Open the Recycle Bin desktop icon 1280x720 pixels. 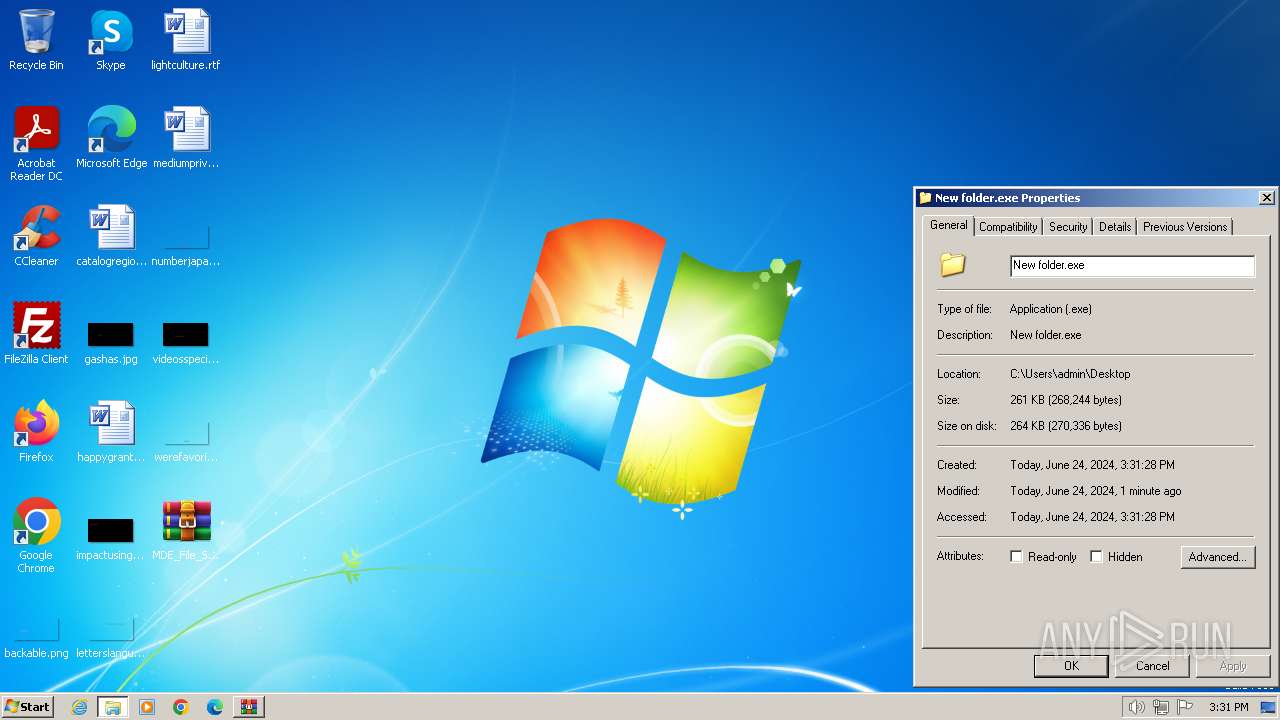click(x=36, y=40)
